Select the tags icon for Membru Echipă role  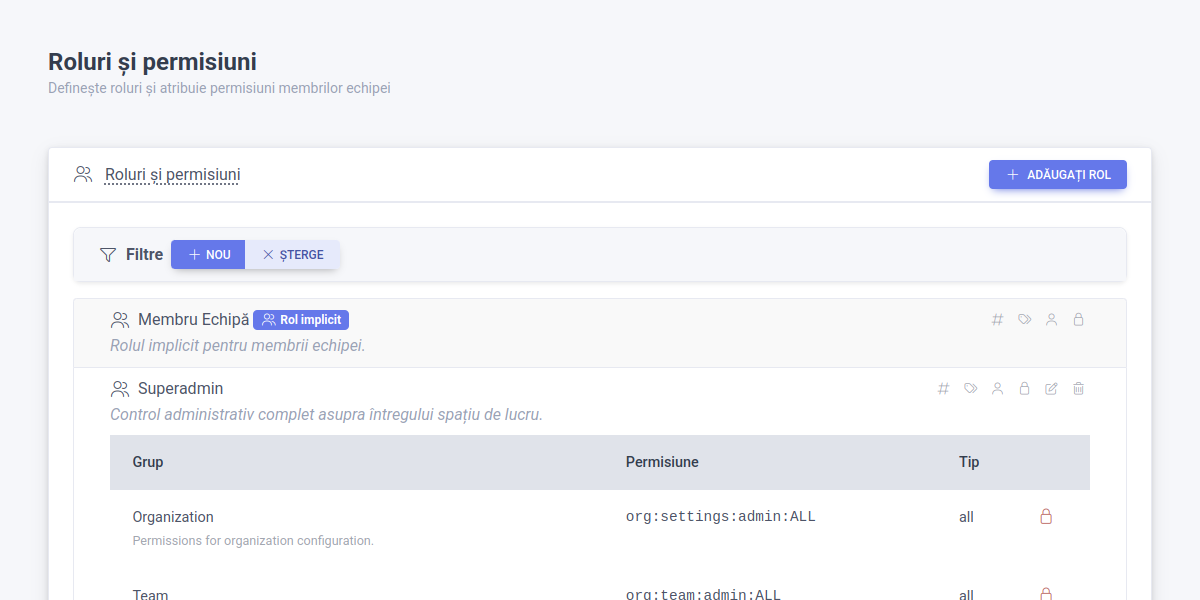tap(1024, 319)
